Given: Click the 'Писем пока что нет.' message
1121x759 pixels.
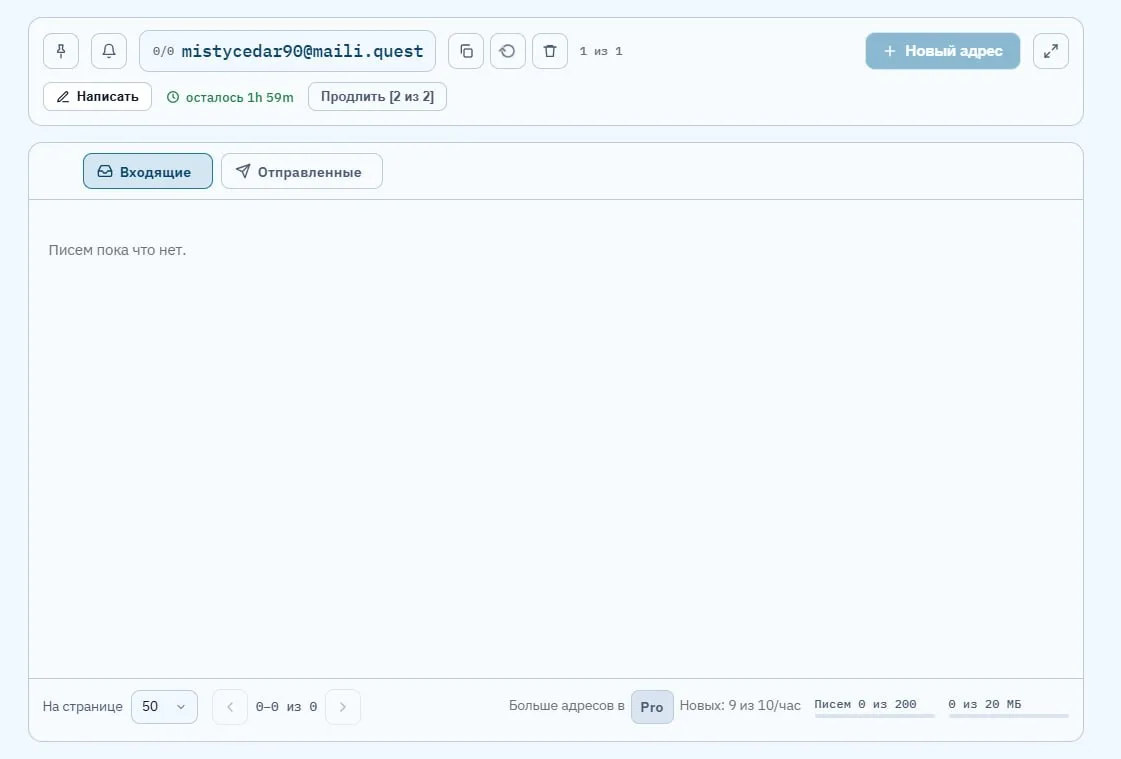Looking at the screenshot, I should [x=117, y=250].
